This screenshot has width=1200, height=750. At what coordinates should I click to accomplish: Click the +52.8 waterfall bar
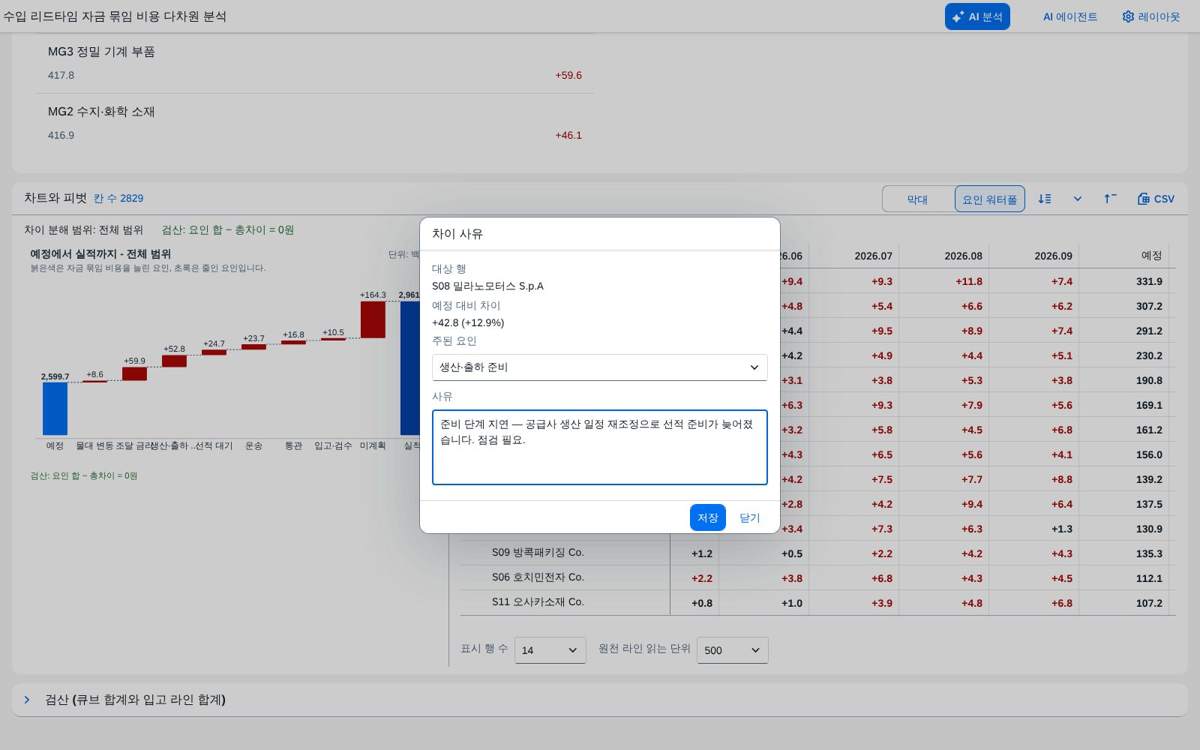(x=174, y=361)
